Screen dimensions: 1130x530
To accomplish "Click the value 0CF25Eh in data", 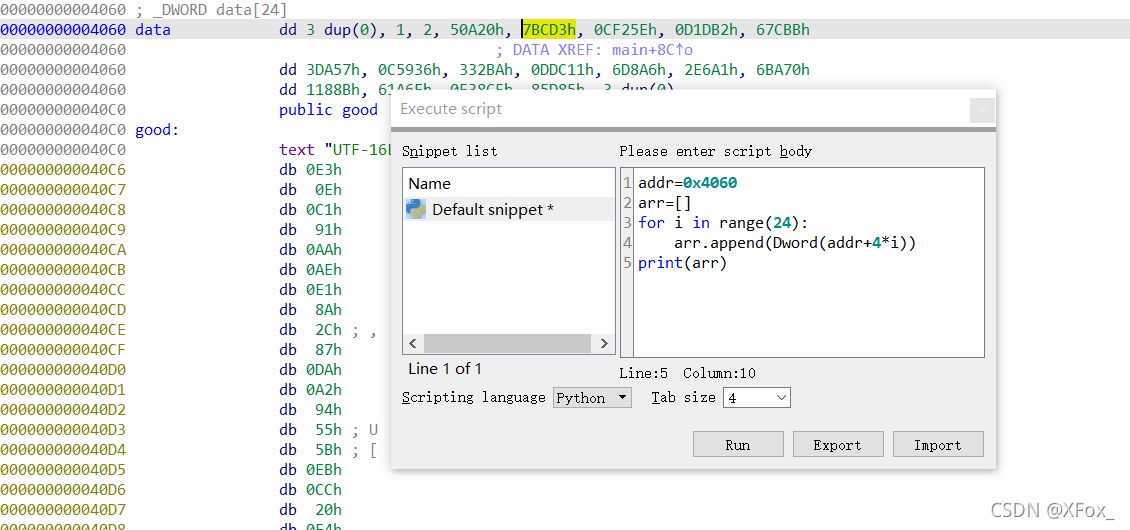I will click(x=625, y=30).
